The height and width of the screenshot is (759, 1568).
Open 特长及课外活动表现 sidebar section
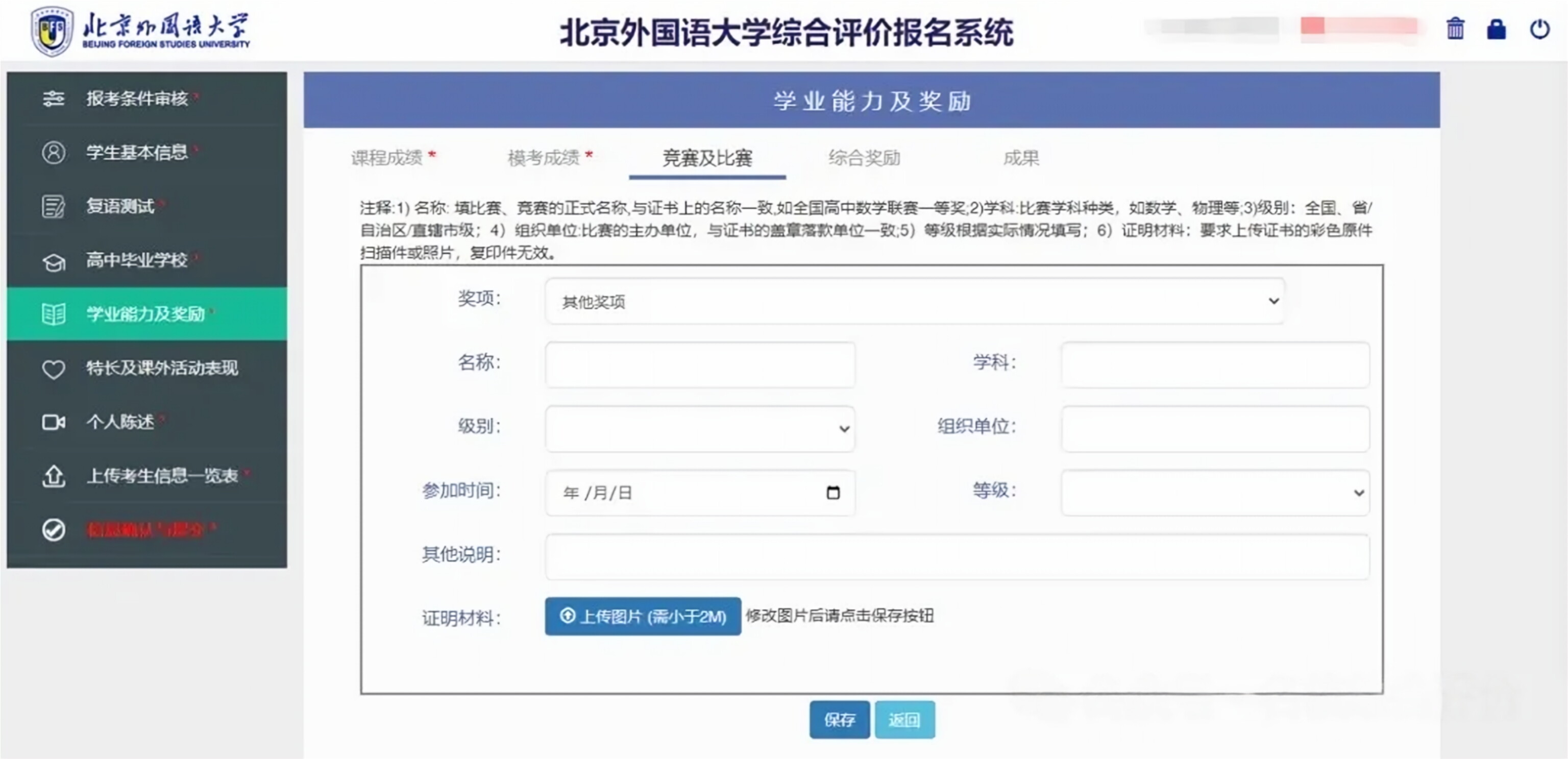point(146,368)
